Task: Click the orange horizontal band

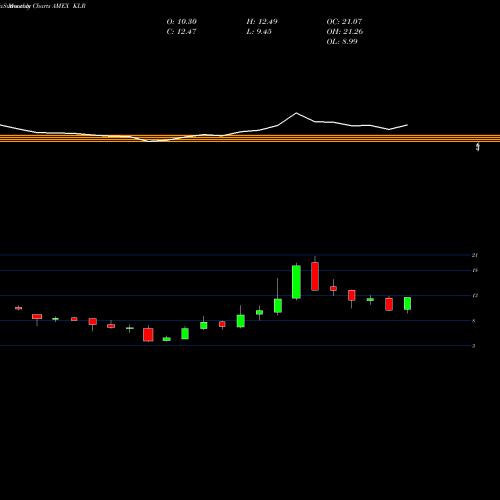Action: tap(250, 138)
